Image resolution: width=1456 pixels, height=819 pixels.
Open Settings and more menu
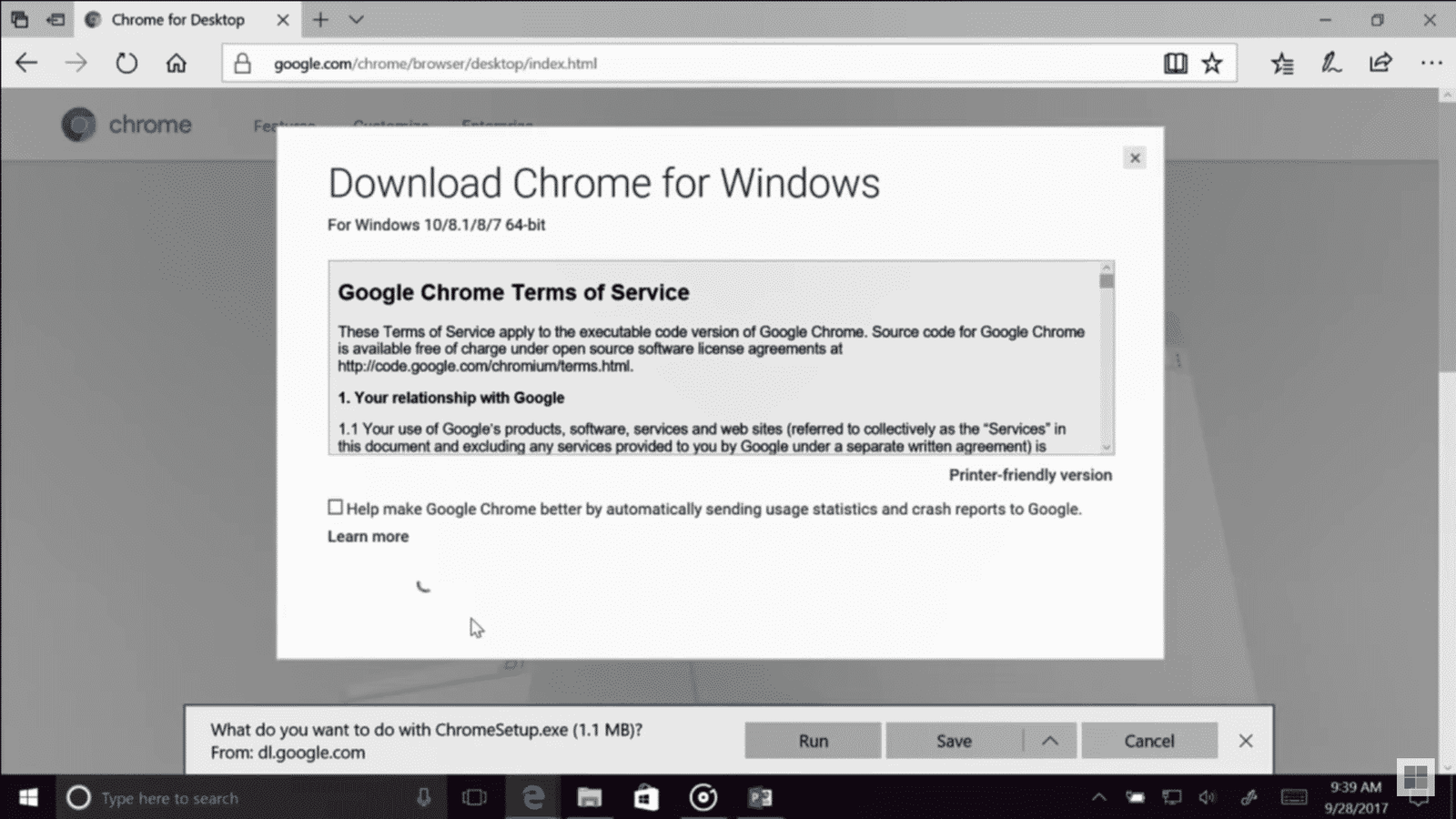[x=1432, y=63]
